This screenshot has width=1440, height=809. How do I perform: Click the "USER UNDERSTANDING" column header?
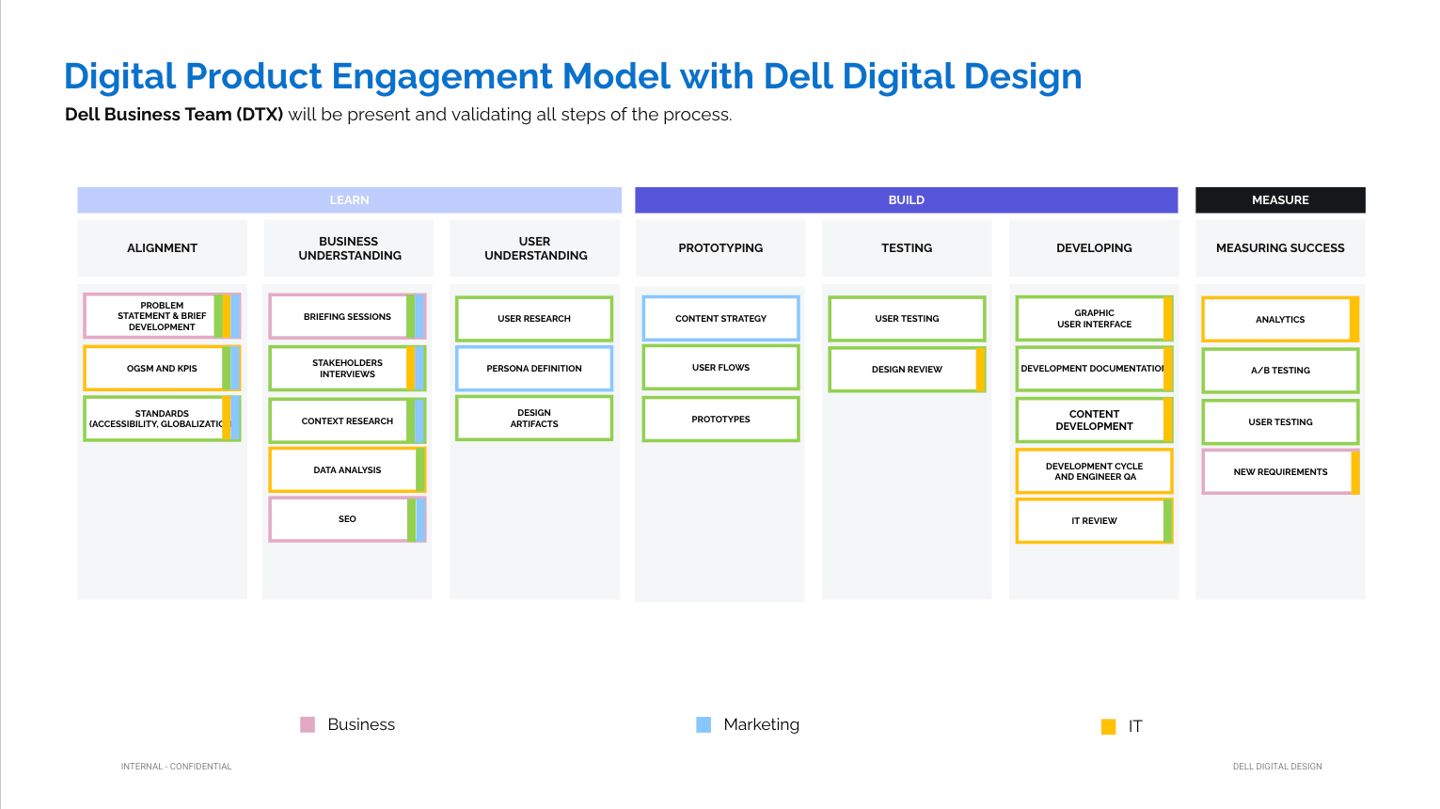pos(535,248)
